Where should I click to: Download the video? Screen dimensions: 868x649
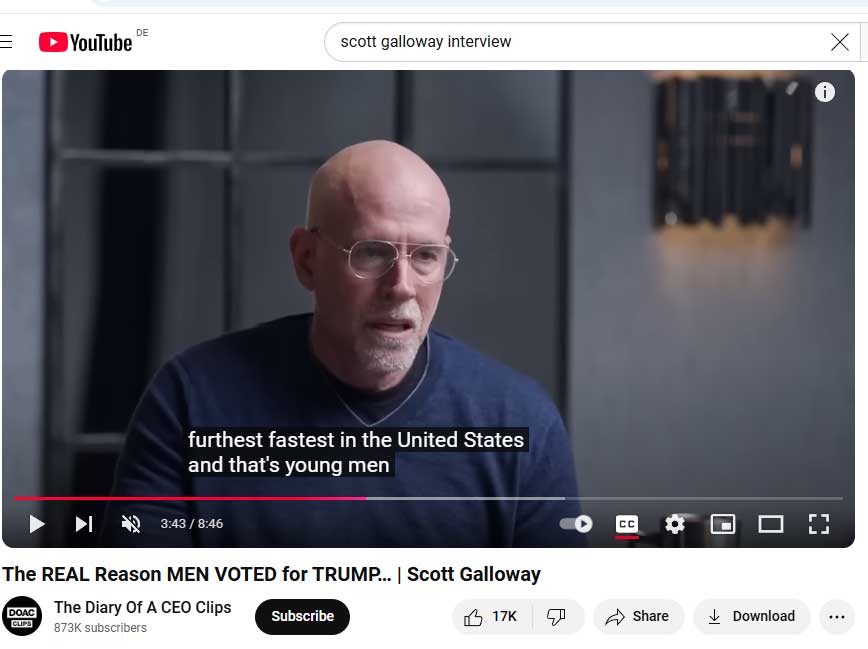point(752,616)
